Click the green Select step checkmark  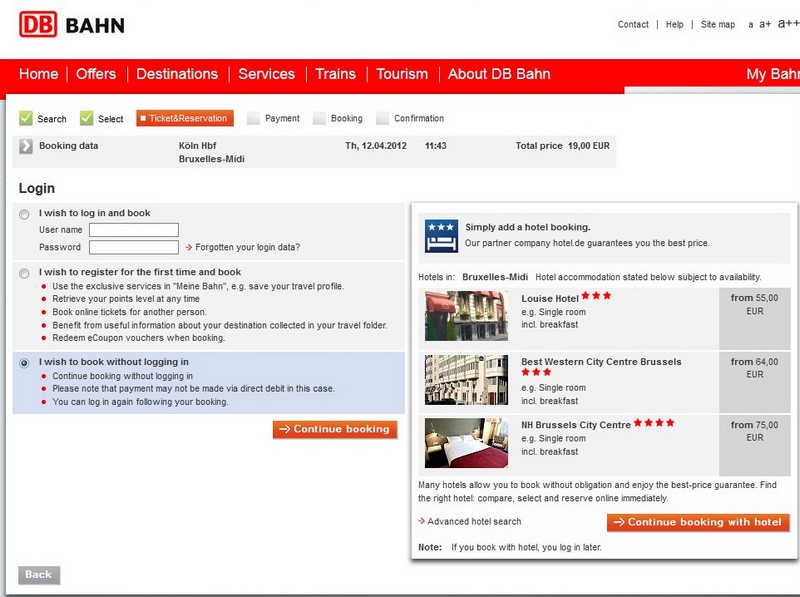tap(87, 118)
